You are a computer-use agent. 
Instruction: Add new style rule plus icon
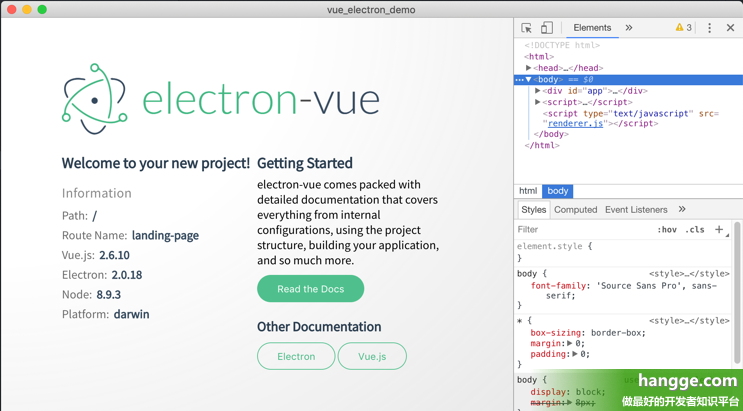pos(719,229)
